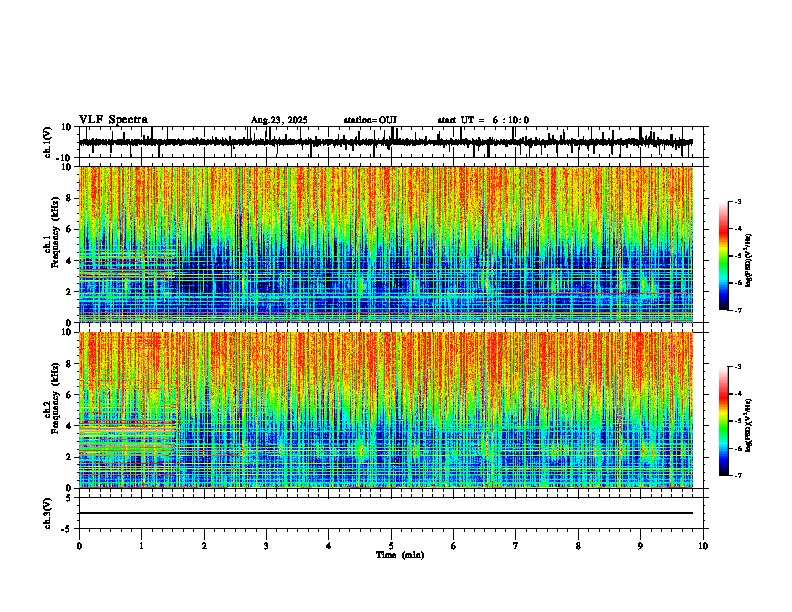792x612 pixels.
Task: Click the time axis tick label "3"
Action: (266, 546)
